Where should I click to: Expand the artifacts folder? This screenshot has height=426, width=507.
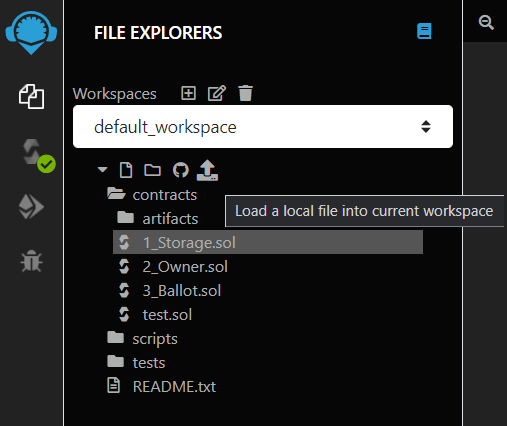158,219
